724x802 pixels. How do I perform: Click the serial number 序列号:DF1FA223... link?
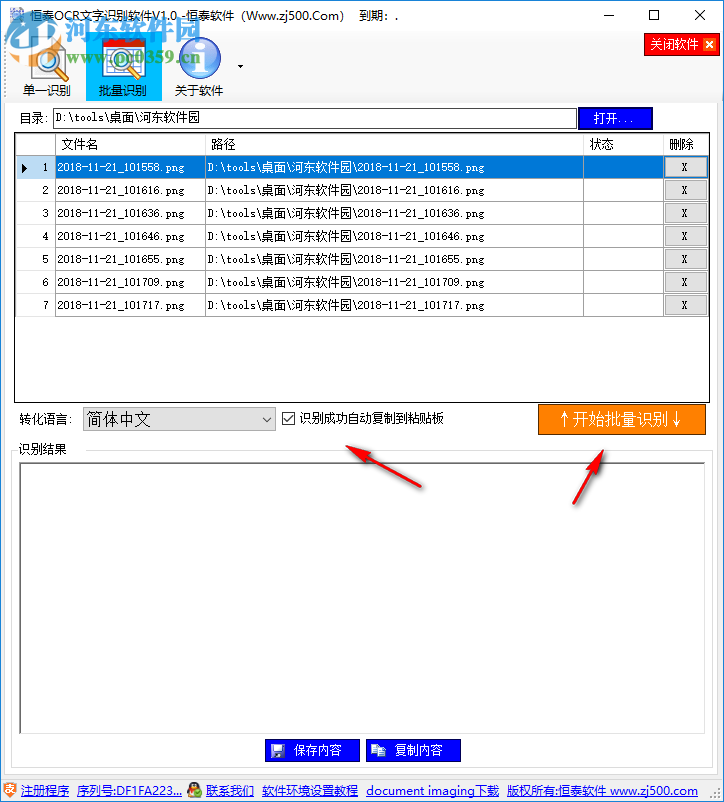[x=129, y=791]
